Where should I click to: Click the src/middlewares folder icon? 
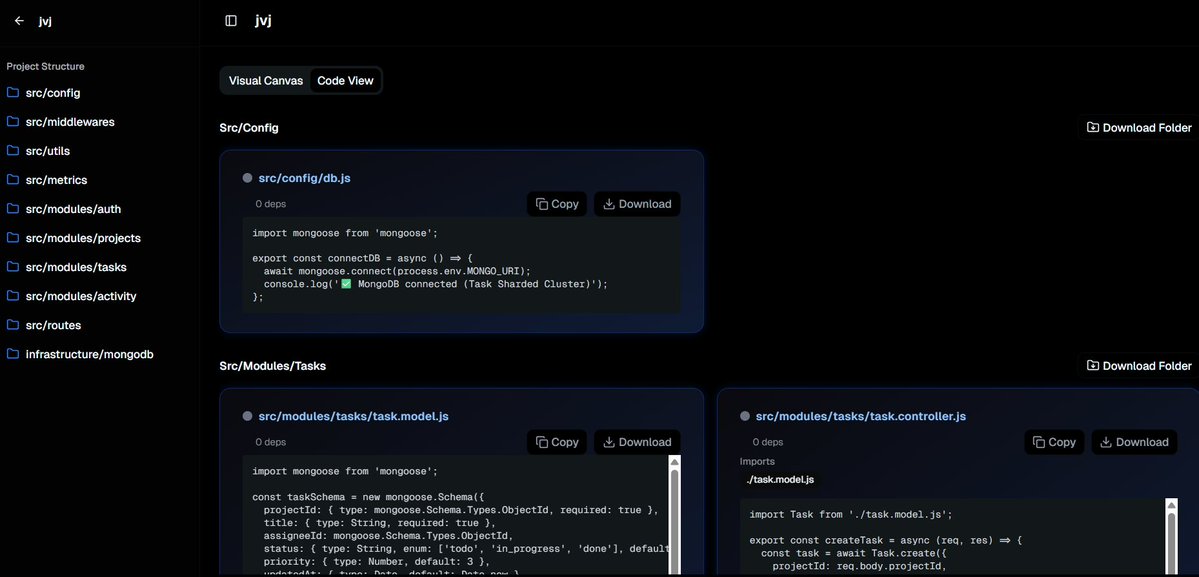tap(13, 122)
